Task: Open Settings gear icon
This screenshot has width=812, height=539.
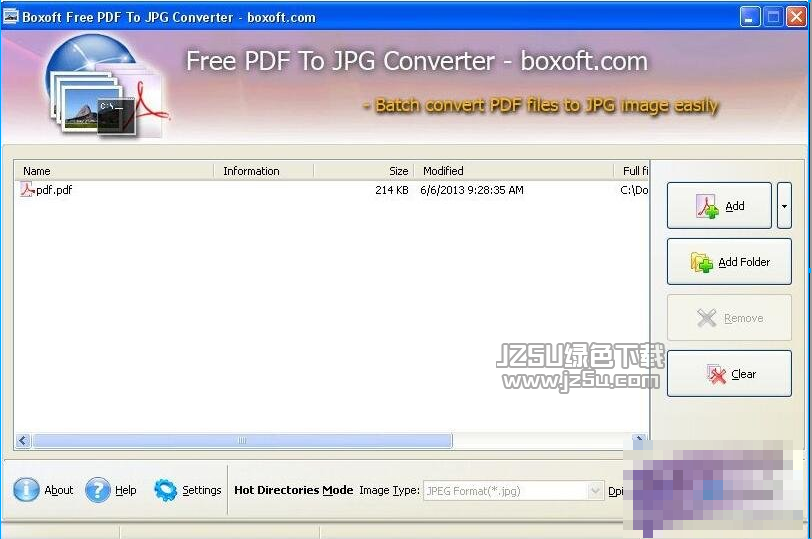Action: point(165,489)
